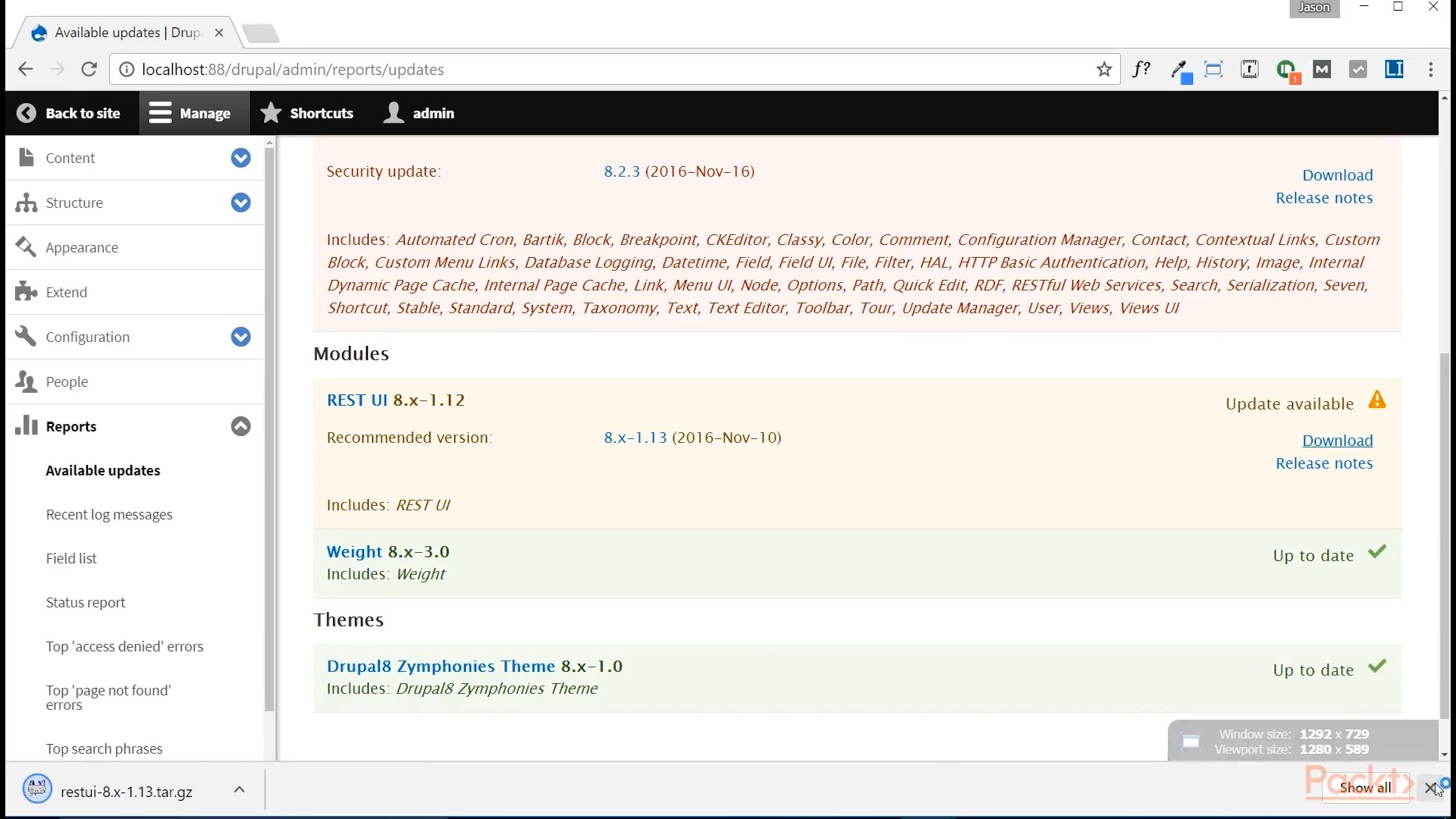Click the Gmail M extension icon
The height and width of the screenshot is (819, 1456).
pyautogui.click(x=1322, y=70)
